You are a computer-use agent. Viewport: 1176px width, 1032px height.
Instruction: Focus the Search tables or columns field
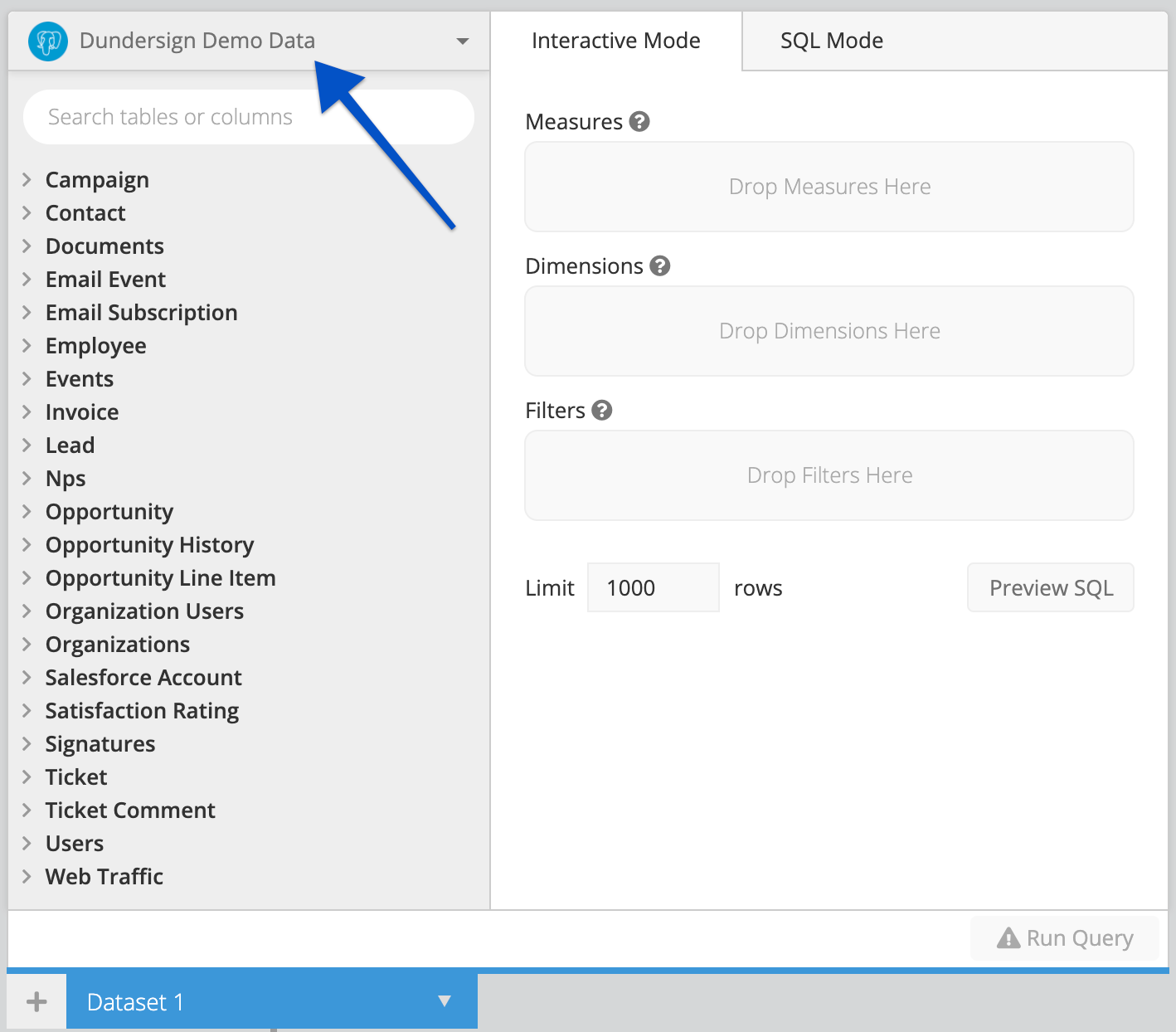click(249, 117)
